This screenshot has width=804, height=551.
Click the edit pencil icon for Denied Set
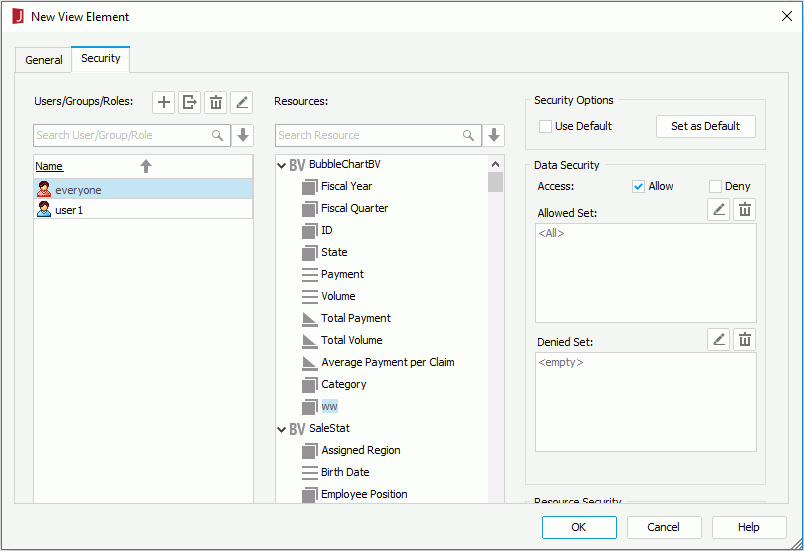pyautogui.click(x=718, y=339)
